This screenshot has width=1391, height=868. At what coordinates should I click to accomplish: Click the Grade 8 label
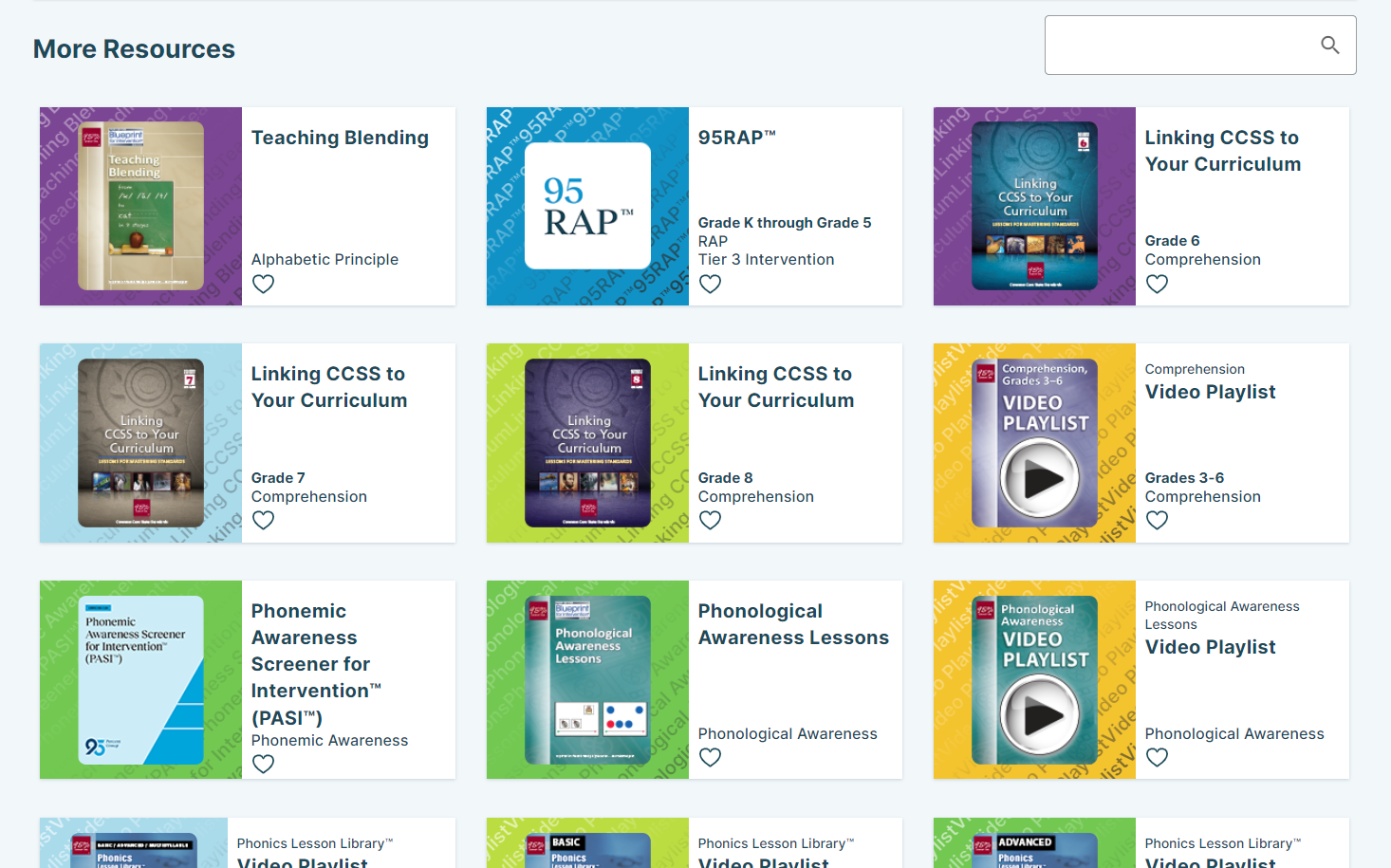726,477
